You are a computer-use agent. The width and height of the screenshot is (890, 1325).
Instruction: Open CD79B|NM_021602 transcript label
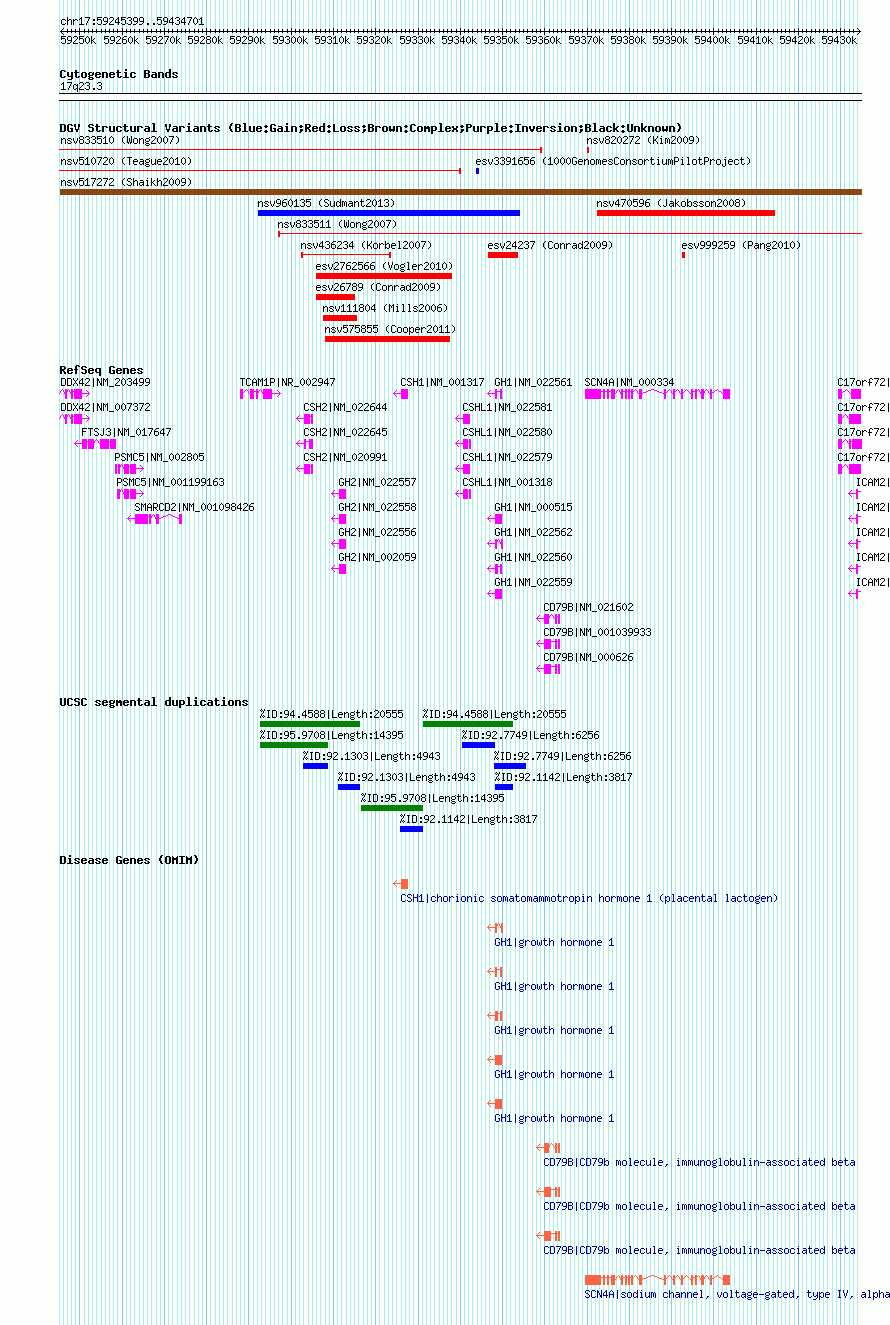[588, 608]
